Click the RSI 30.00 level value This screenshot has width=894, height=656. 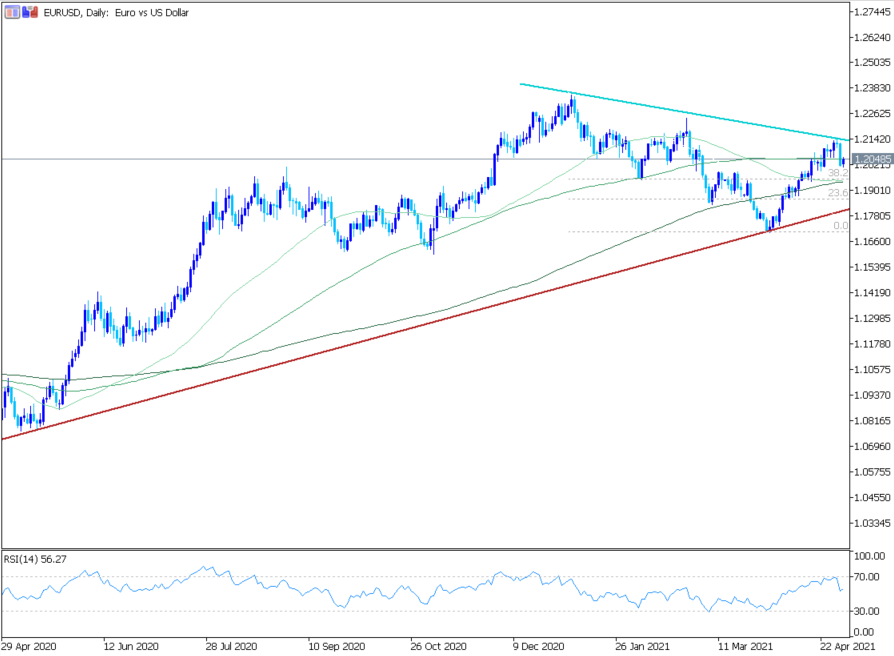pyautogui.click(x=867, y=611)
